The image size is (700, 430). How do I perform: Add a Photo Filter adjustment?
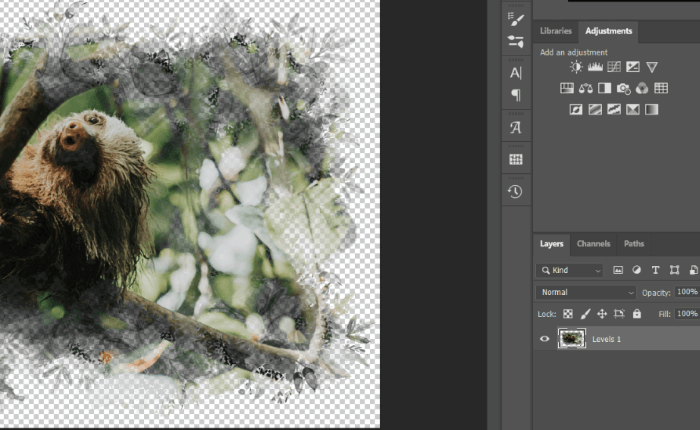point(623,88)
